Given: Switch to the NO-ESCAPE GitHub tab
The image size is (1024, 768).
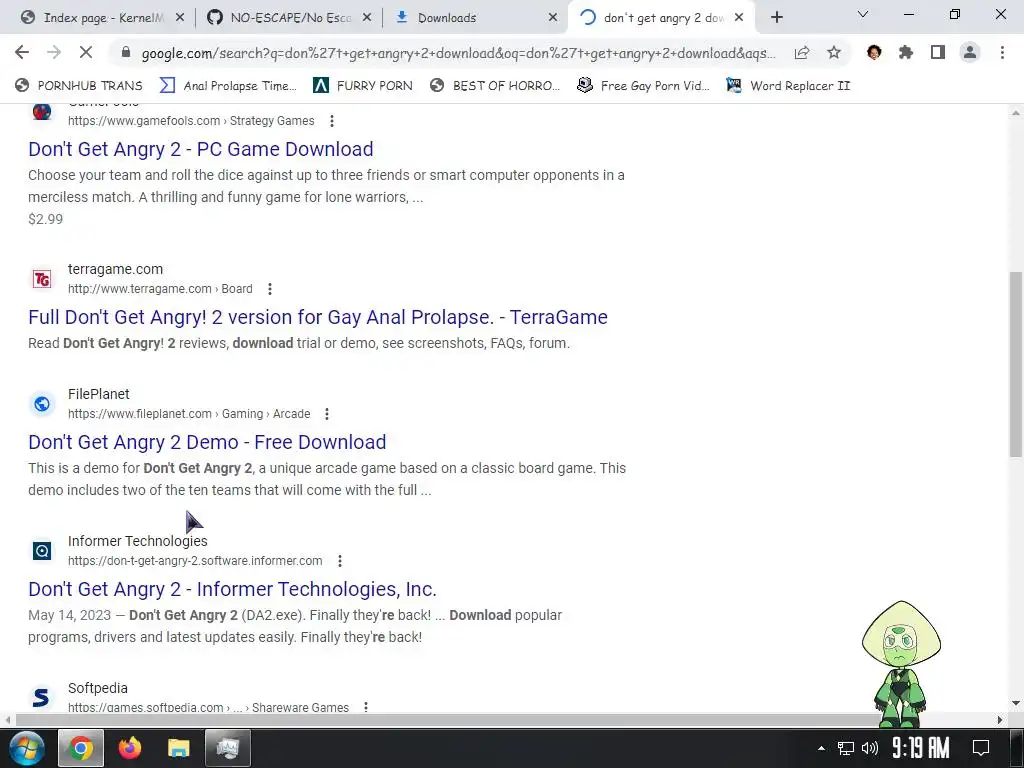Looking at the screenshot, I should coord(289,18).
